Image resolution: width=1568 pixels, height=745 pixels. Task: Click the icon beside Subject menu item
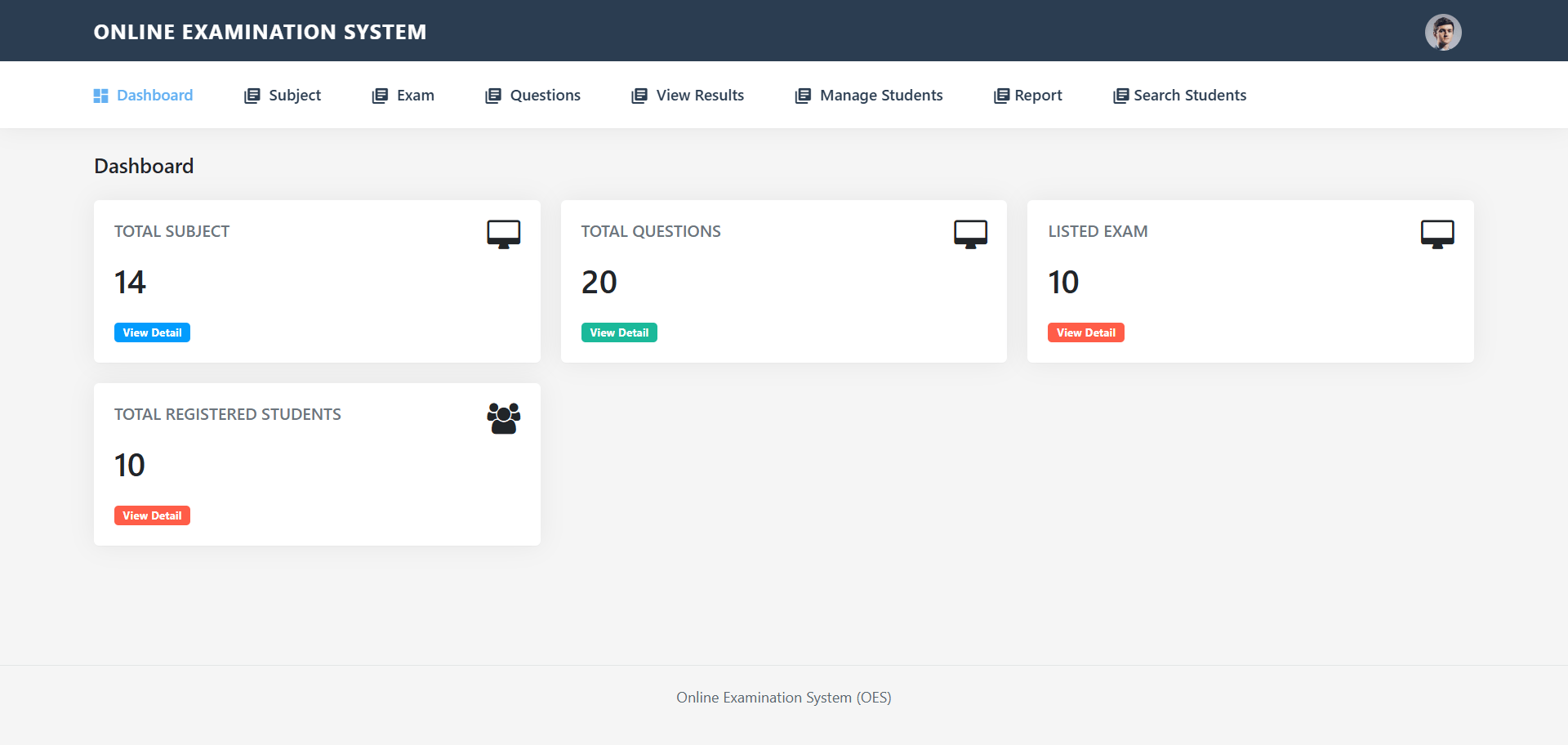(x=252, y=96)
